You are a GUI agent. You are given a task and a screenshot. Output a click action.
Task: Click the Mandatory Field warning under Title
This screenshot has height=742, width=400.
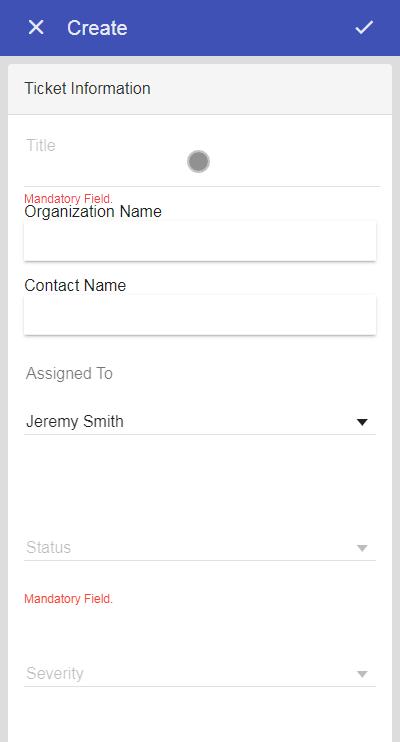[x=69, y=199]
